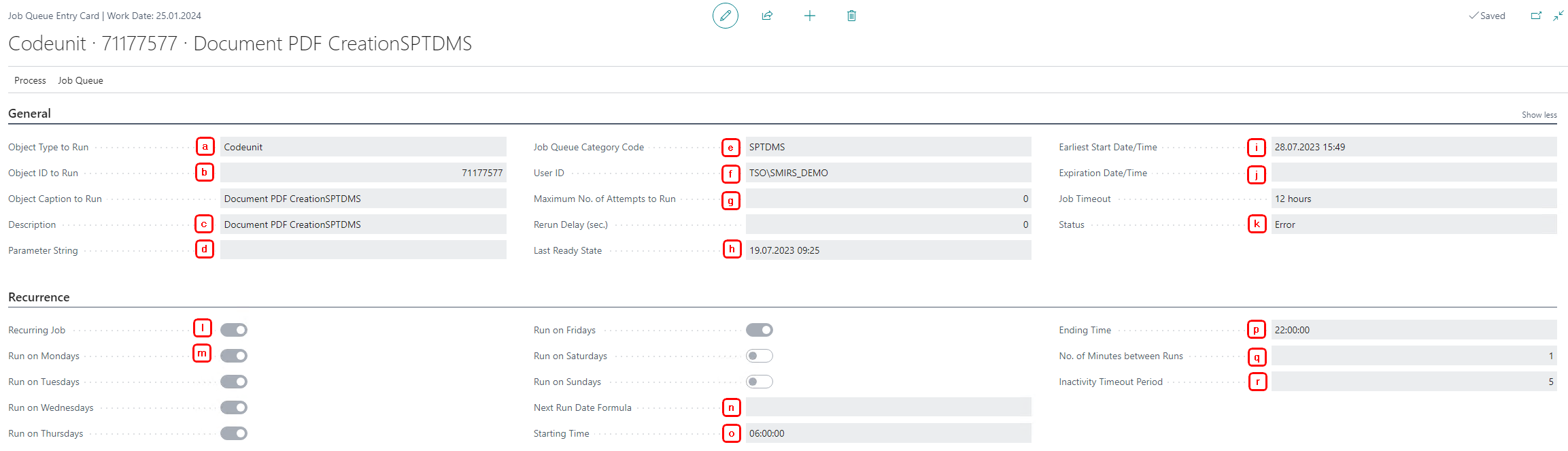Enable Run on Saturdays switch
Viewport: 1568px width, 451px height.
point(760,356)
